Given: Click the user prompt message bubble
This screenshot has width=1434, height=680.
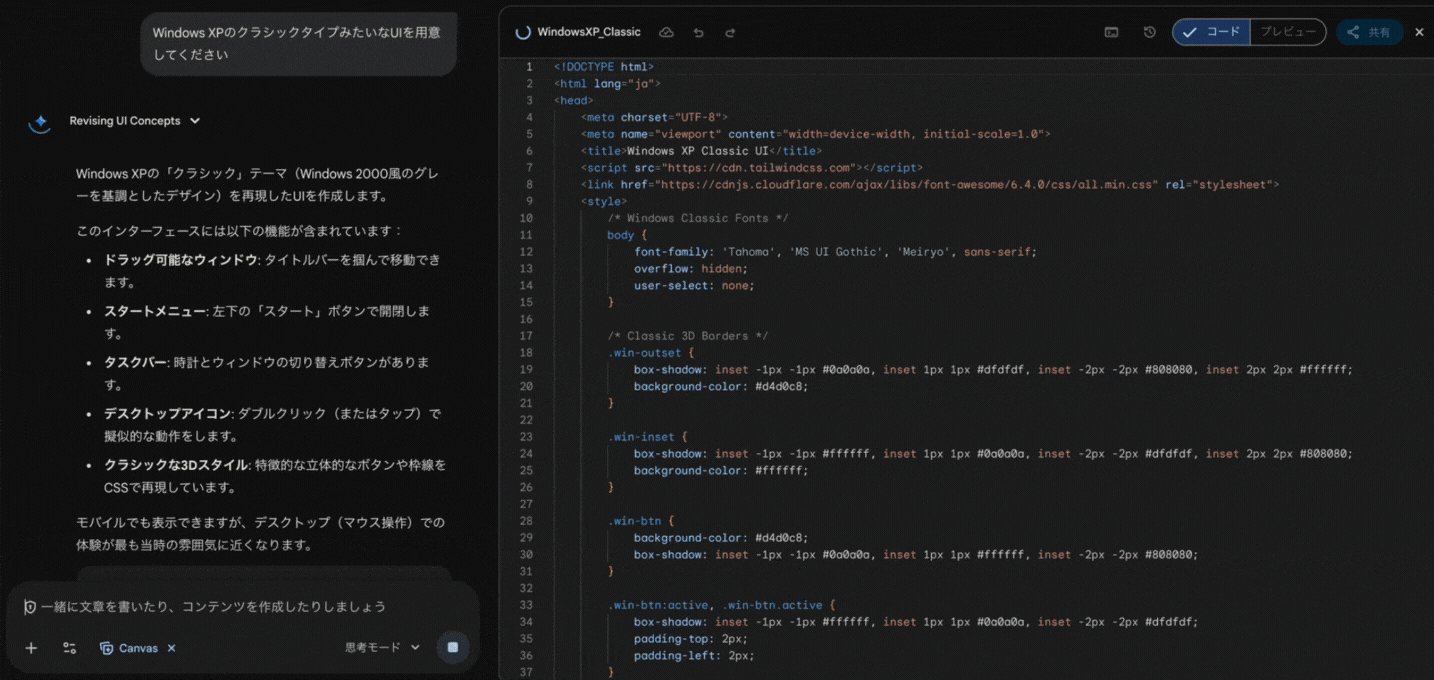Looking at the screenshot, I should click(x=298, y=44).
